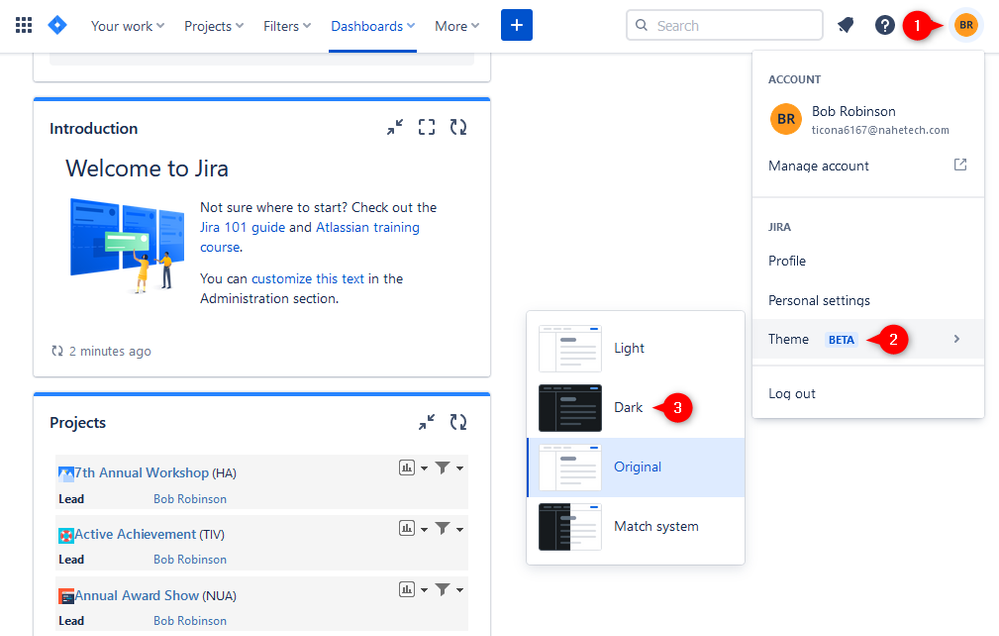Click Log out in account menu
Screen dimensions: 999x636
point(868,393)
